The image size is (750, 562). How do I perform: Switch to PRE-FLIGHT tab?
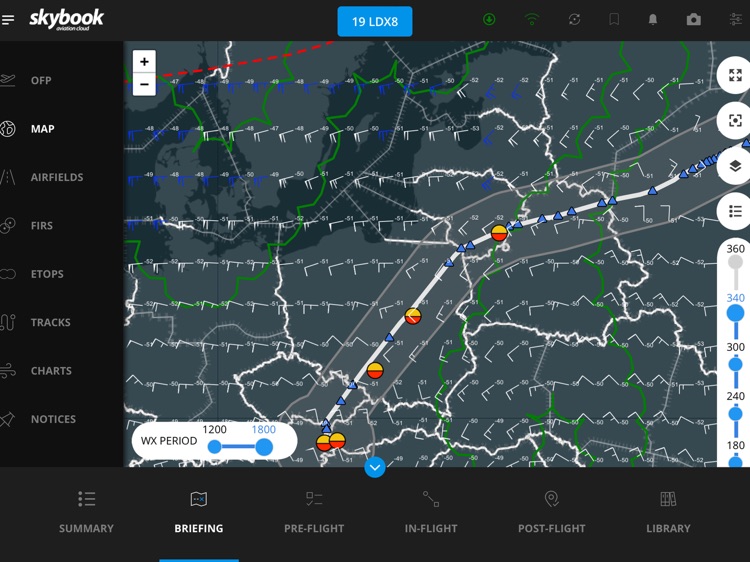tap(314, 512)
